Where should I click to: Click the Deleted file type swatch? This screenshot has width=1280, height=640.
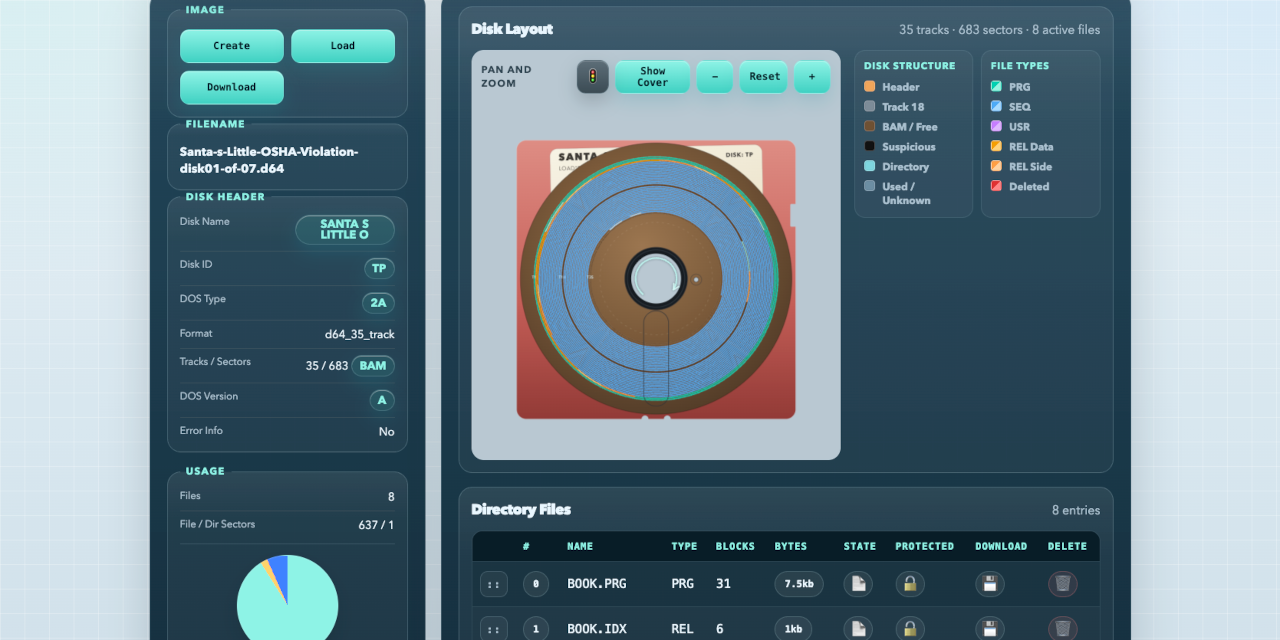point(996,187)
